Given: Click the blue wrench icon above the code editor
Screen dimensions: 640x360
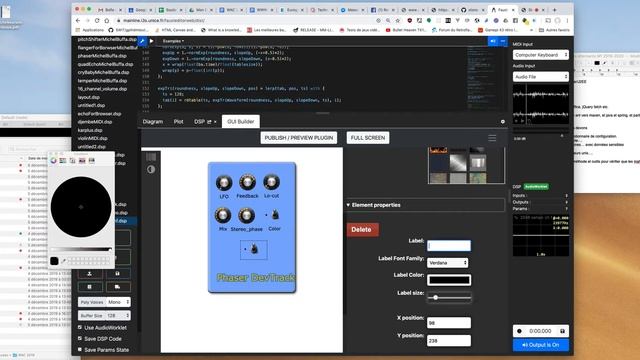Looking at the screenshot, I should (x=142, y=41).
